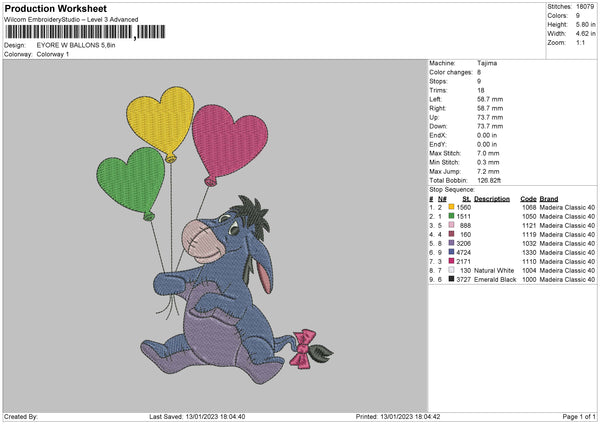Image resolution: width=600 pixels, height=424 pixels.
Task: Select the Natural White color swatch
Action: click(x=451, y=270)
